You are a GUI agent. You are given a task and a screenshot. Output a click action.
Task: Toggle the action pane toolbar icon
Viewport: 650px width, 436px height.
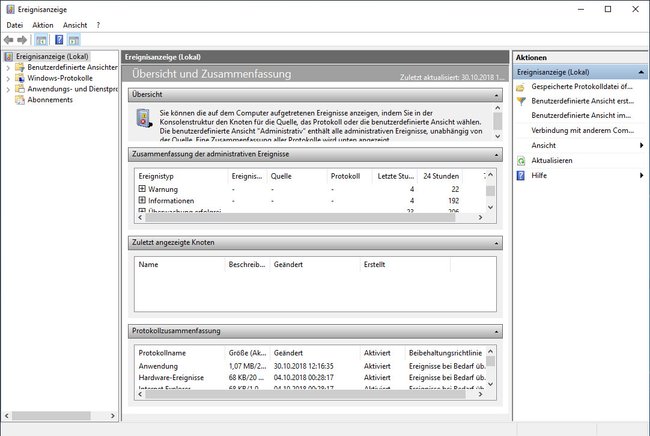[x=74, y=40]
